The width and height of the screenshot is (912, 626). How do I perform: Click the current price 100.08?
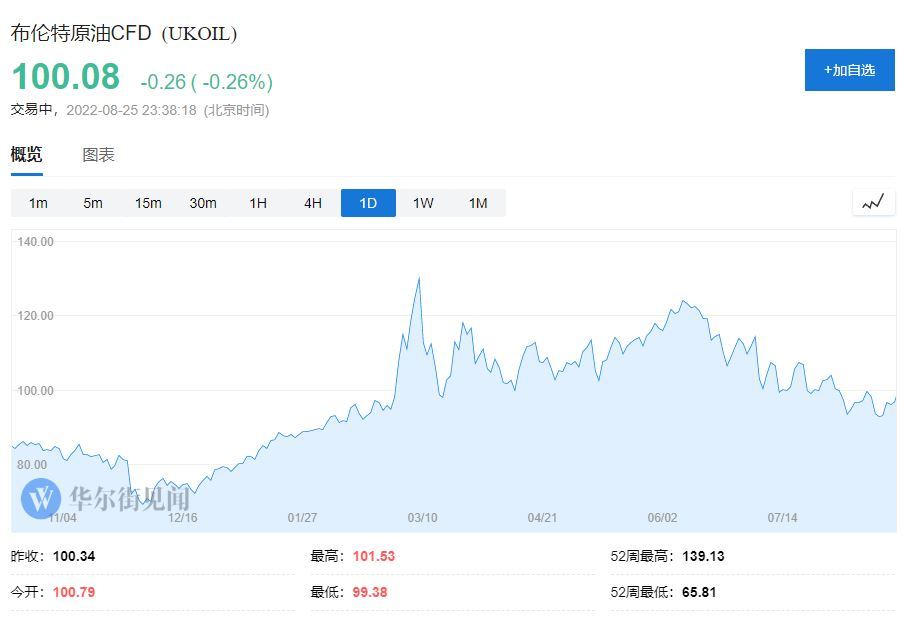[66, 77]
